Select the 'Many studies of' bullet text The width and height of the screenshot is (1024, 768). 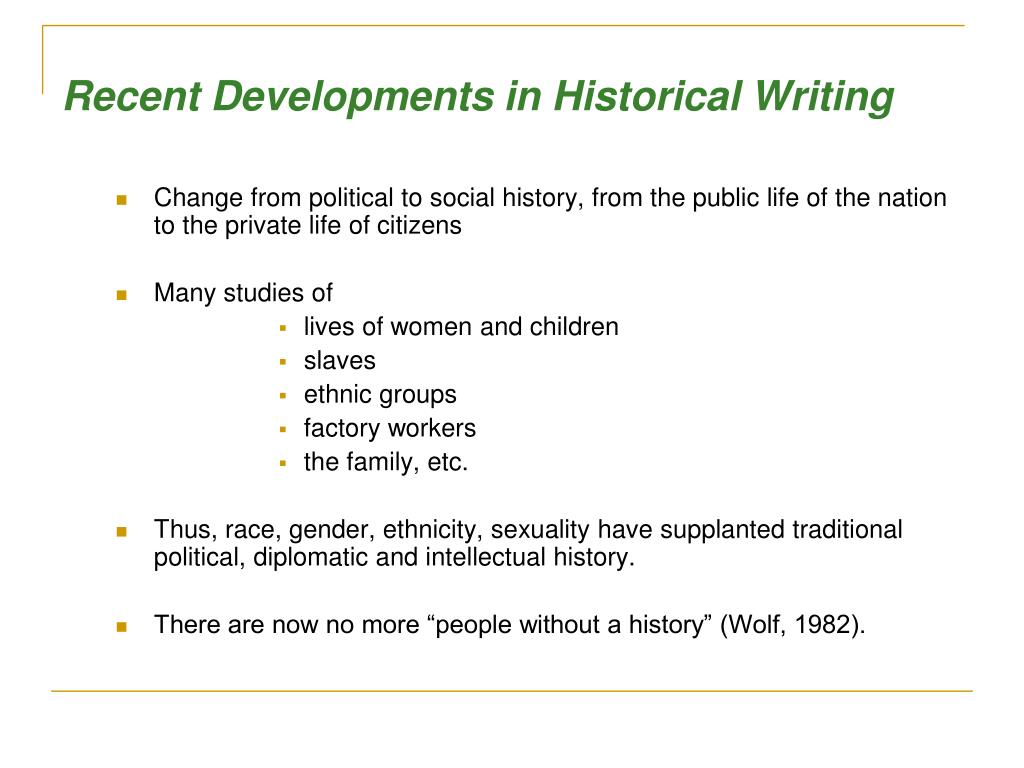243,293
